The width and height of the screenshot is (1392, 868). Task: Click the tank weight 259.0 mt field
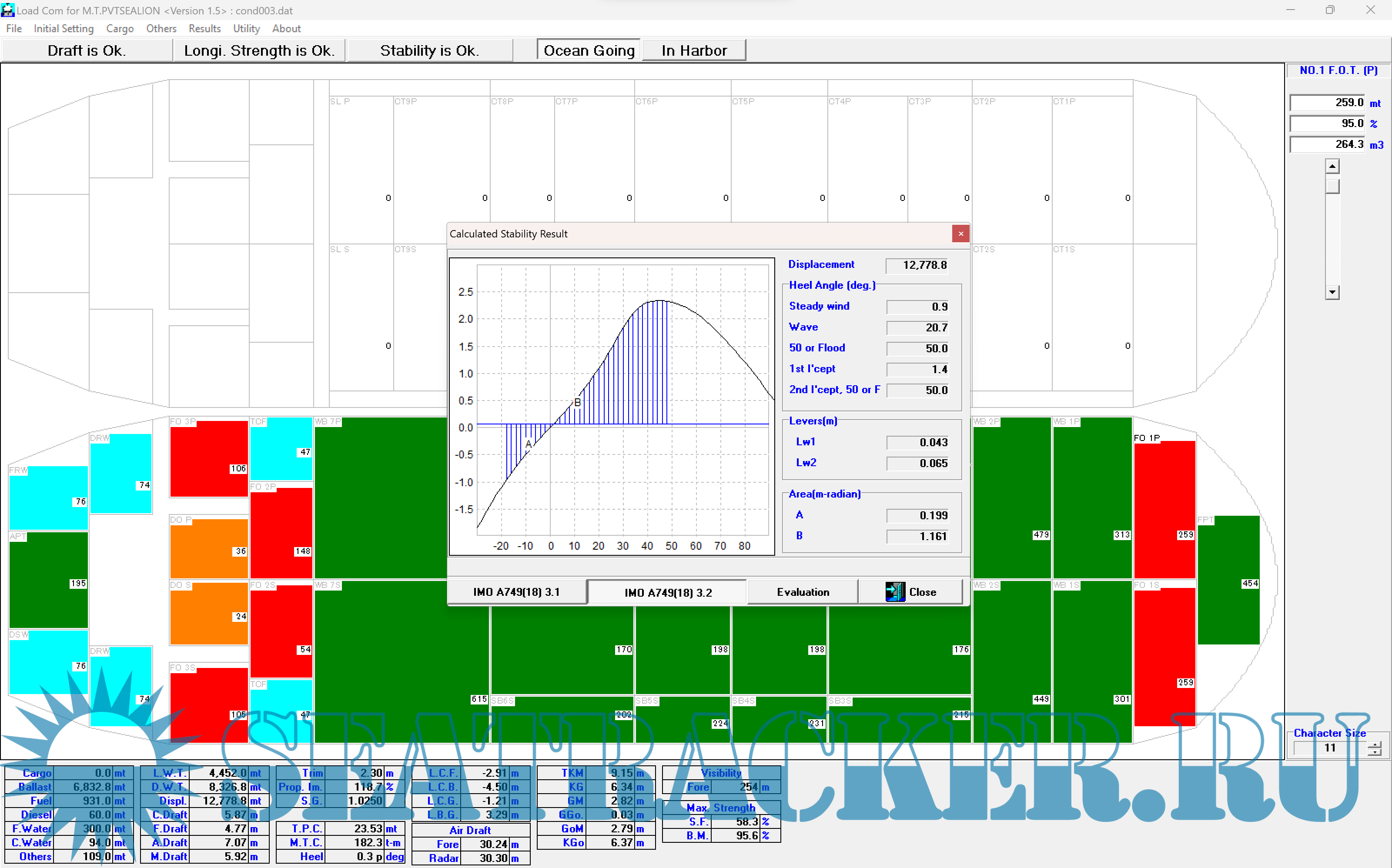(1327, 103)
